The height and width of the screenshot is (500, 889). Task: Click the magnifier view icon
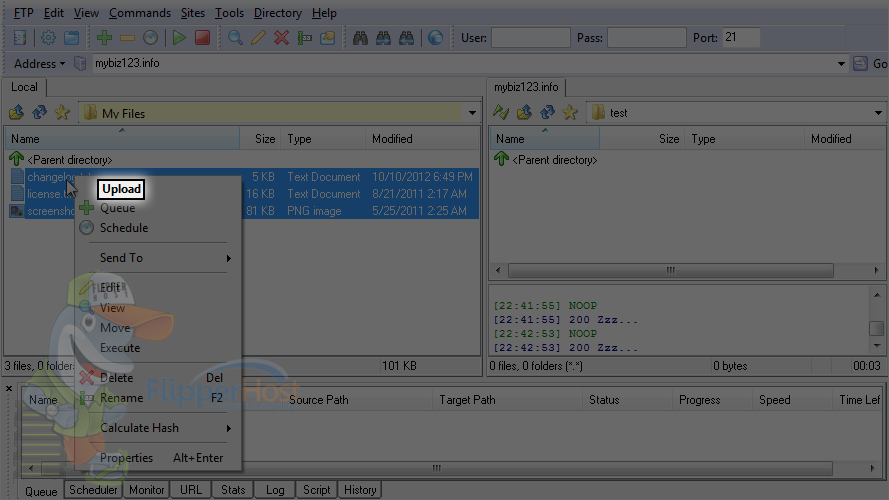[x=235, y=38]
